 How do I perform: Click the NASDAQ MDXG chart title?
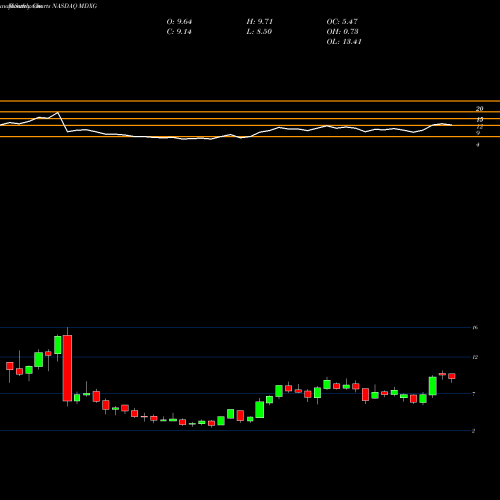coord(75,6)
